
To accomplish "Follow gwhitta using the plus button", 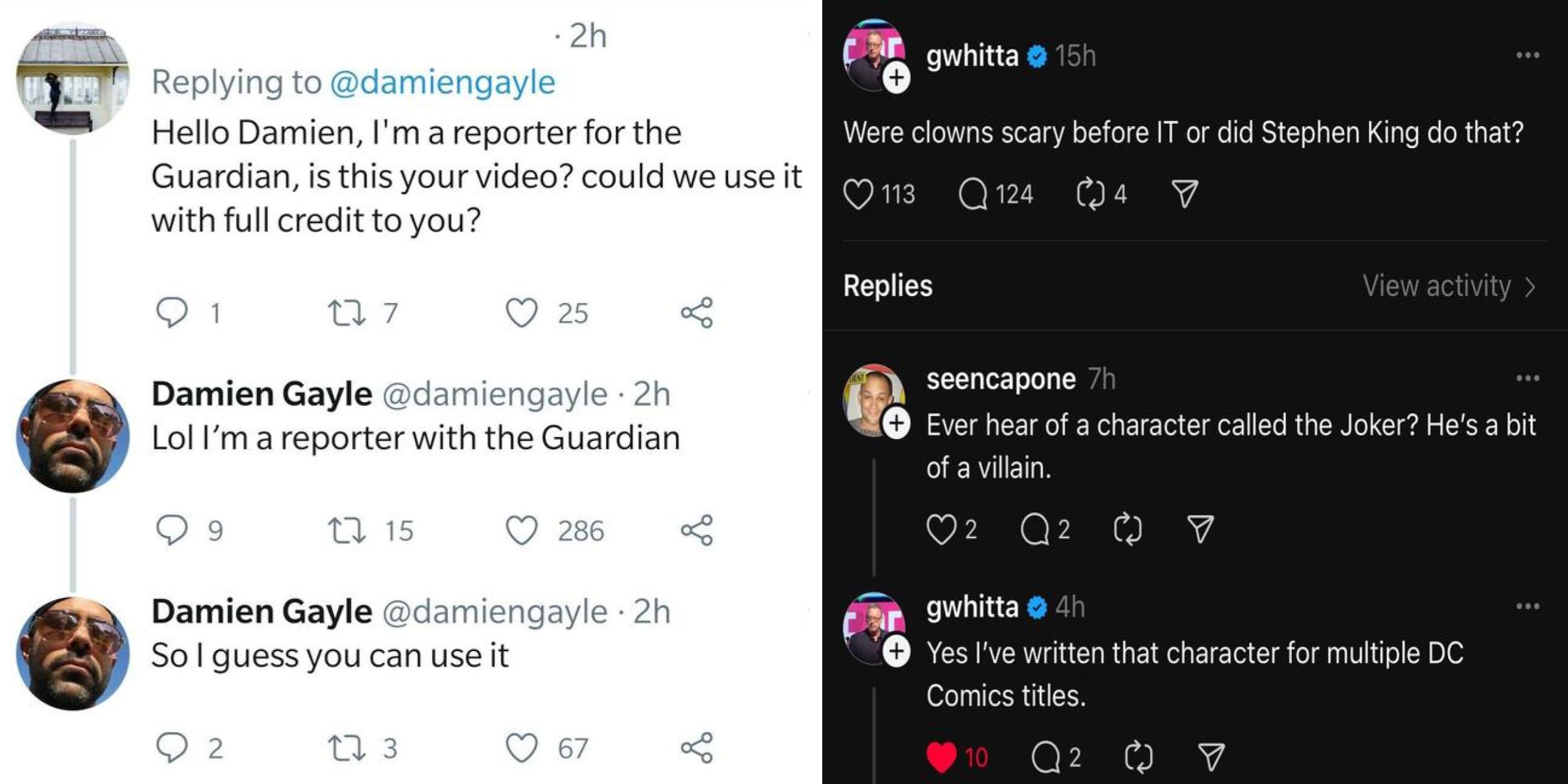I will click(897, 77).
